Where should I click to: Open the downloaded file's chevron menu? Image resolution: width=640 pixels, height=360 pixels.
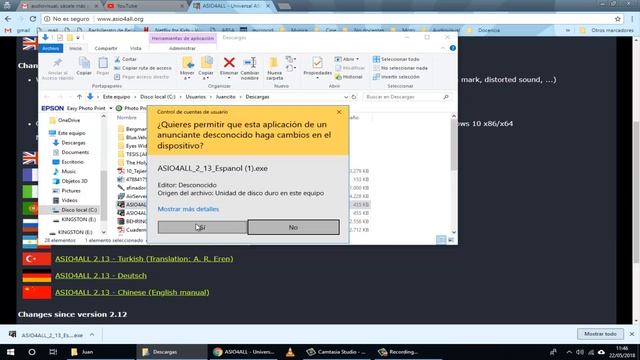click(92, 335)
